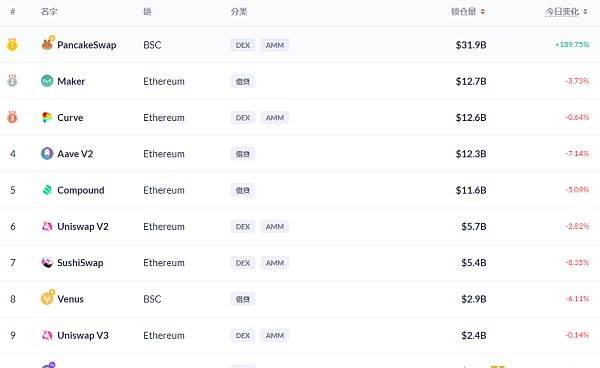
Task: Click the SushiSwap logo icon
Action: coord(47,262)
